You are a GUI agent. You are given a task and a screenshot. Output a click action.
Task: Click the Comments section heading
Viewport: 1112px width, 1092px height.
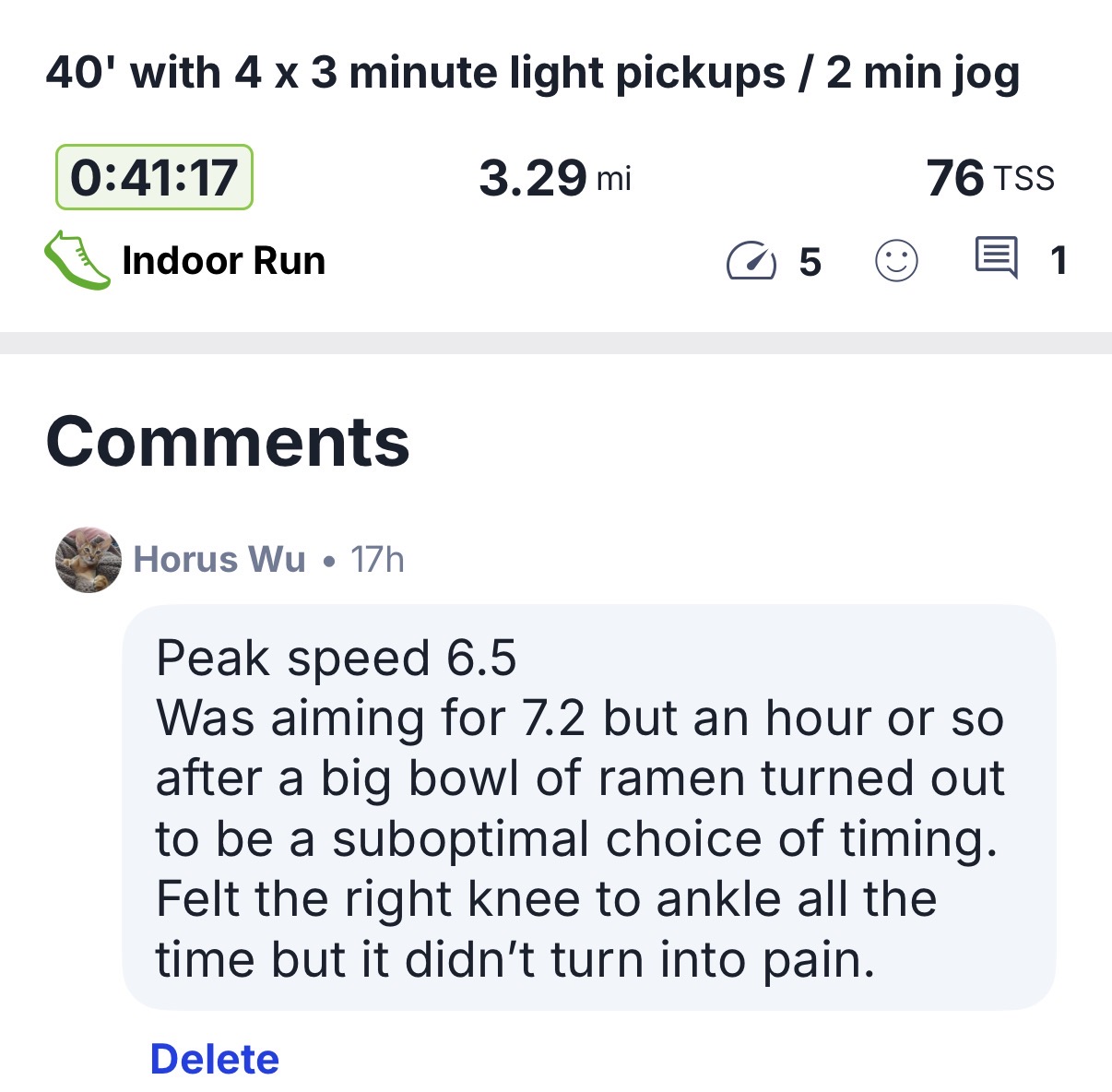[228, 442]
